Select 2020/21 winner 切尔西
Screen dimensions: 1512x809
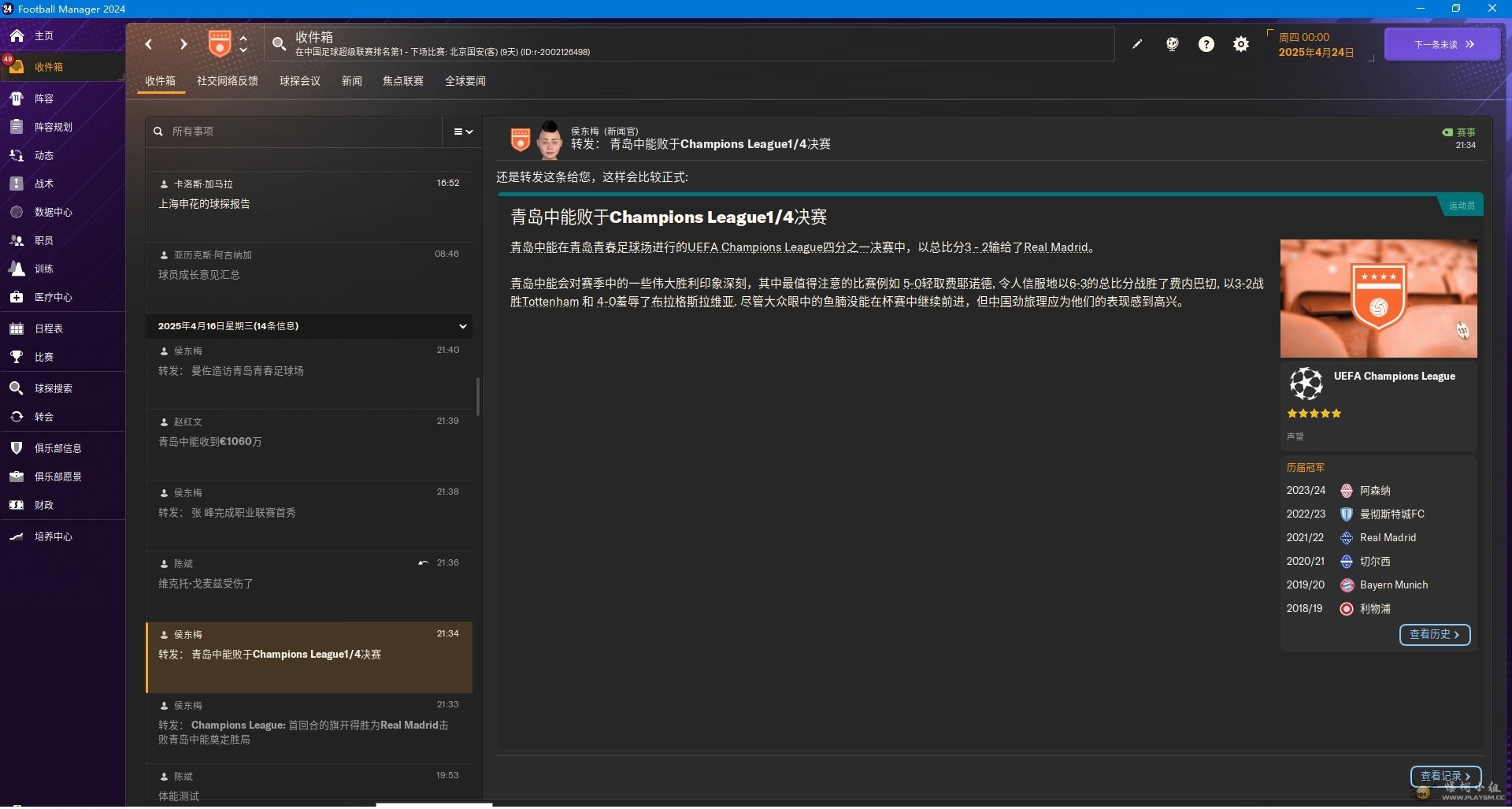[x=1375, y=562]
